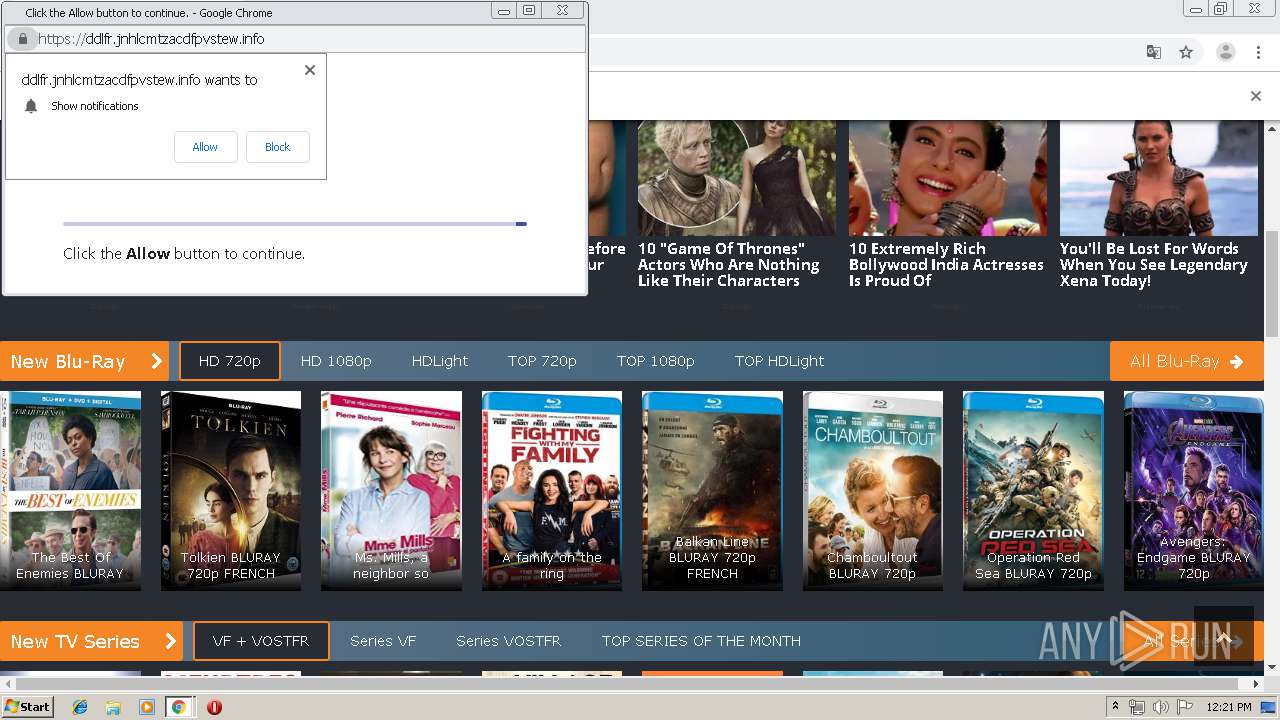Viewport: 1280px width, 720px height.
Task: Click the Google Translate icon in address bar
Action: [1153, 52]
